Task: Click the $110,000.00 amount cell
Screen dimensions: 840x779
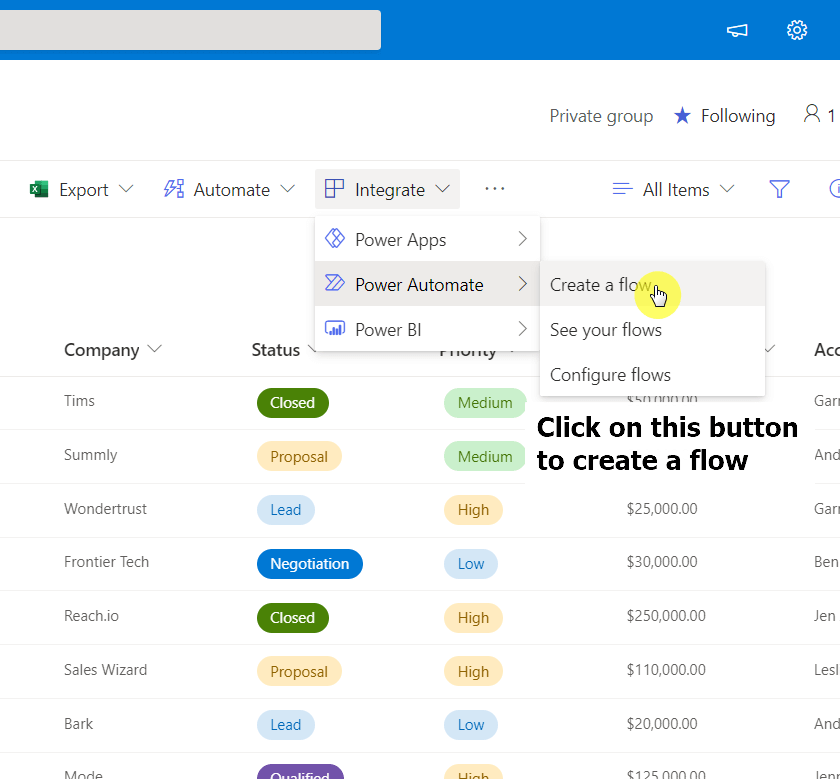Action: tap(666, 670)
